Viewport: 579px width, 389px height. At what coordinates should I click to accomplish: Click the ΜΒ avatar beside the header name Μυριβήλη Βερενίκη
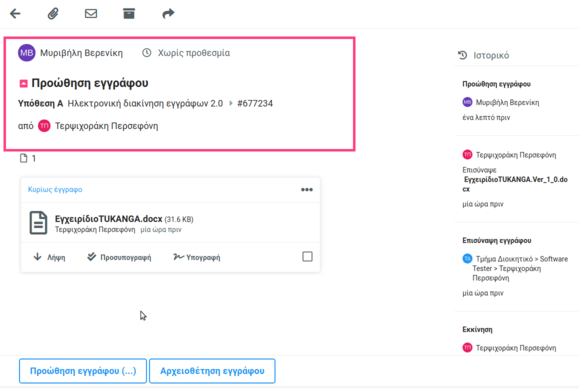coord(27,53)
